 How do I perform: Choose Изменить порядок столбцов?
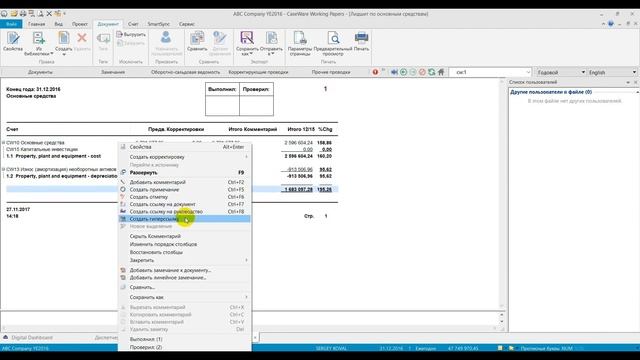click(x=184, y=244)
